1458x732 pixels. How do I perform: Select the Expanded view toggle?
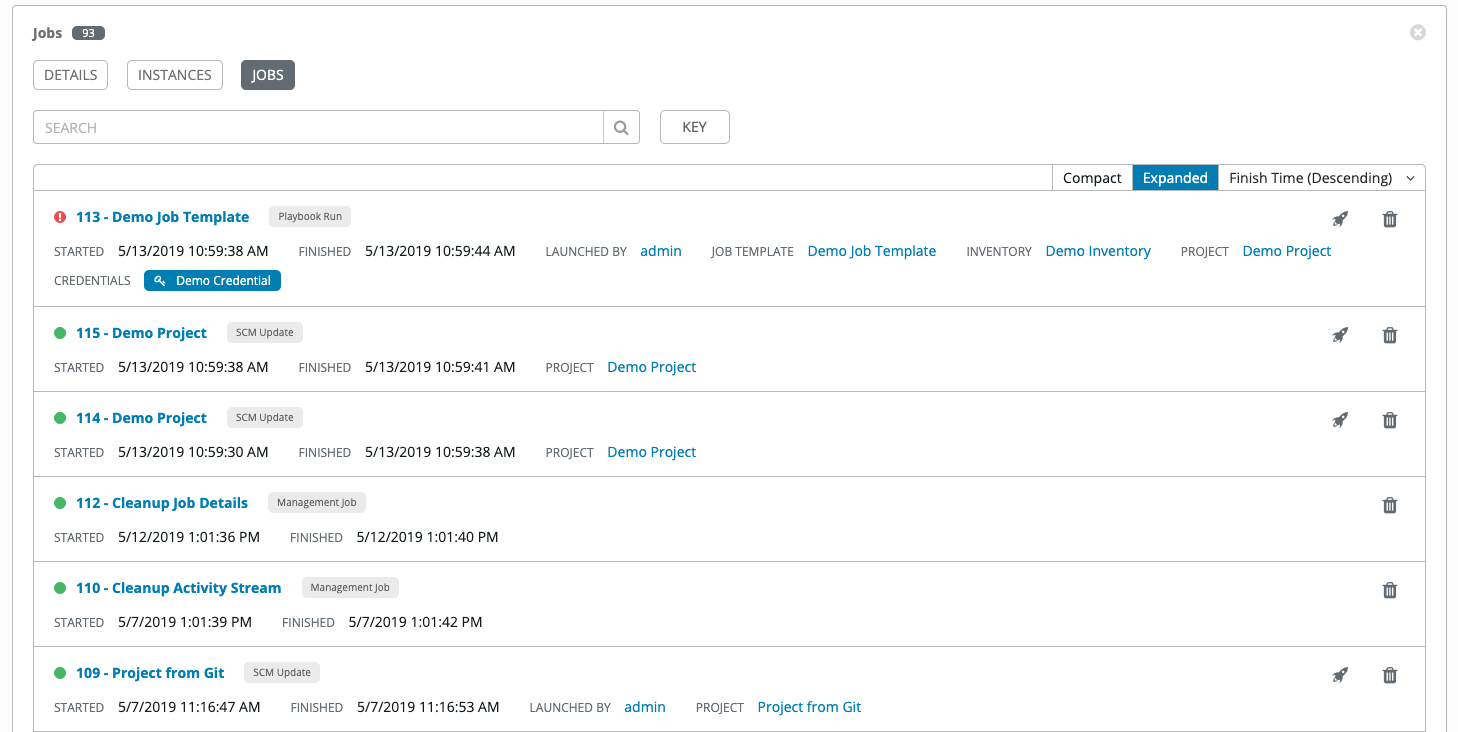coord(1175,178)
